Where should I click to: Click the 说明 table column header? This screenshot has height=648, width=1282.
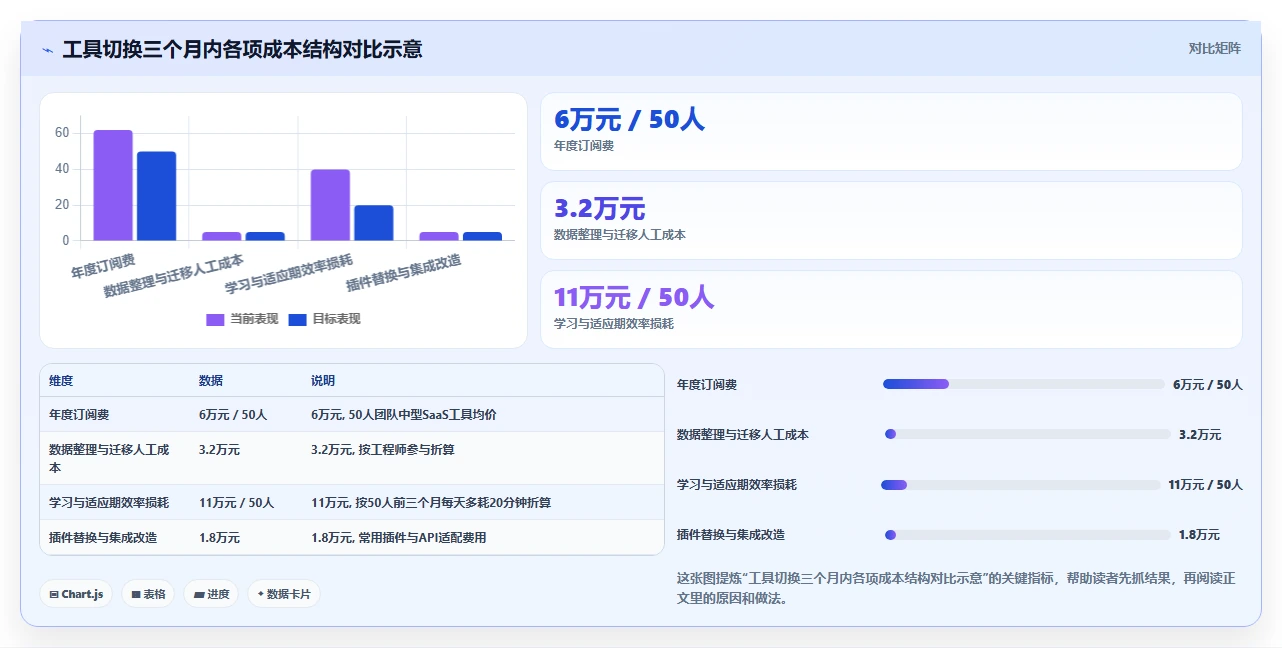[x=323, y=381]
